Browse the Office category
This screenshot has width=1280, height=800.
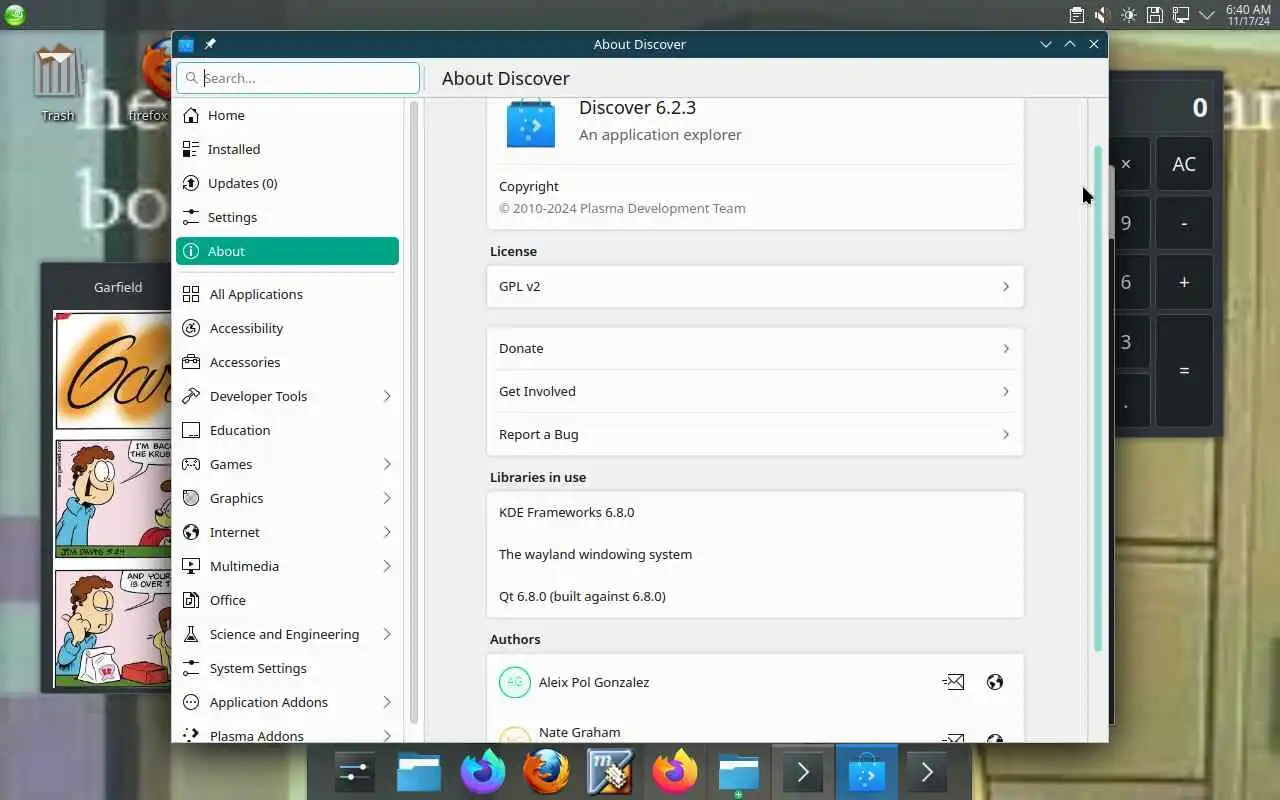[287, 600]
